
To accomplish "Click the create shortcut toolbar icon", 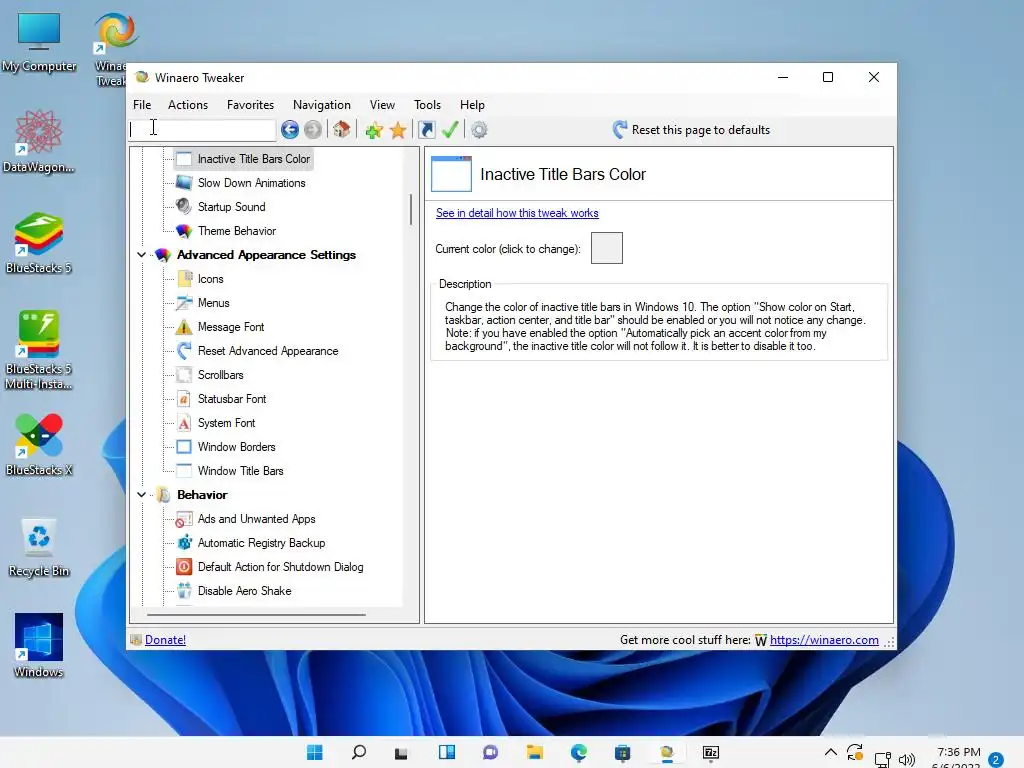I will 426,130.
